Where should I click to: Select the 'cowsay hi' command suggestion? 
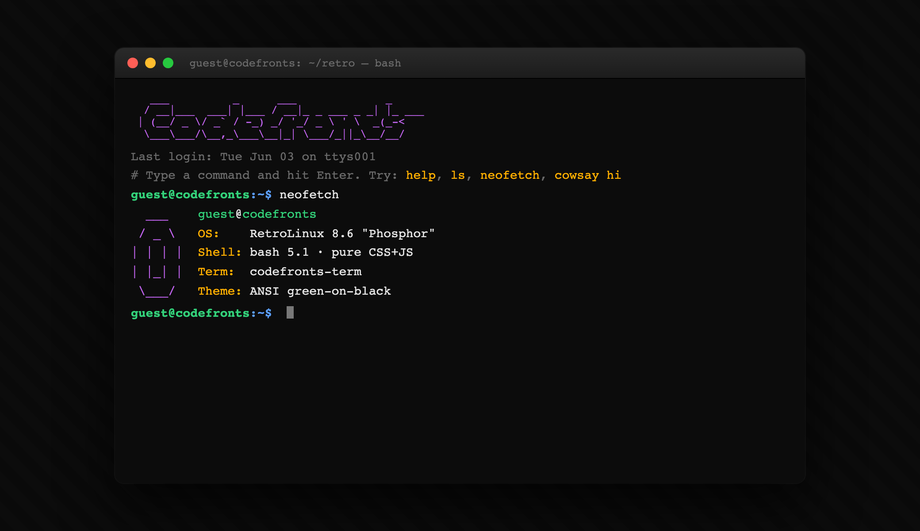(x=587, y=175)
